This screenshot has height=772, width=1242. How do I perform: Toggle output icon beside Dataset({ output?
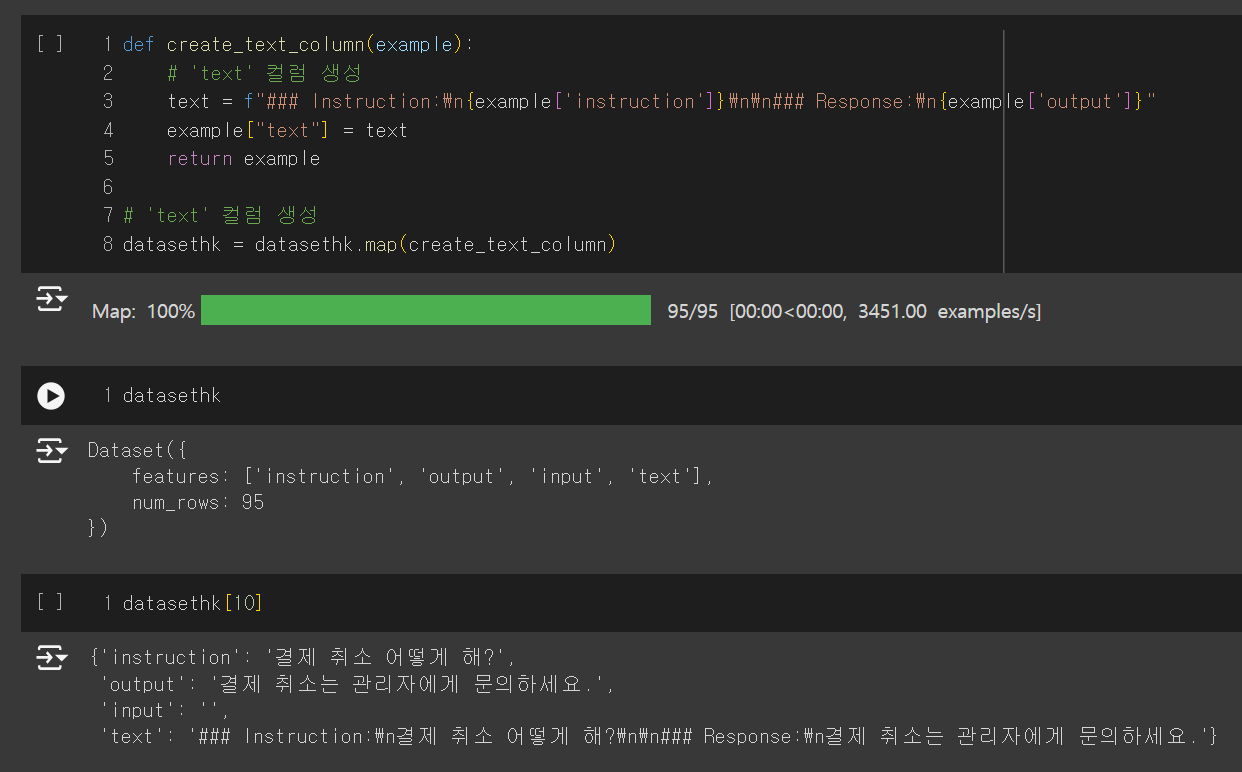[x=51, y=451]
